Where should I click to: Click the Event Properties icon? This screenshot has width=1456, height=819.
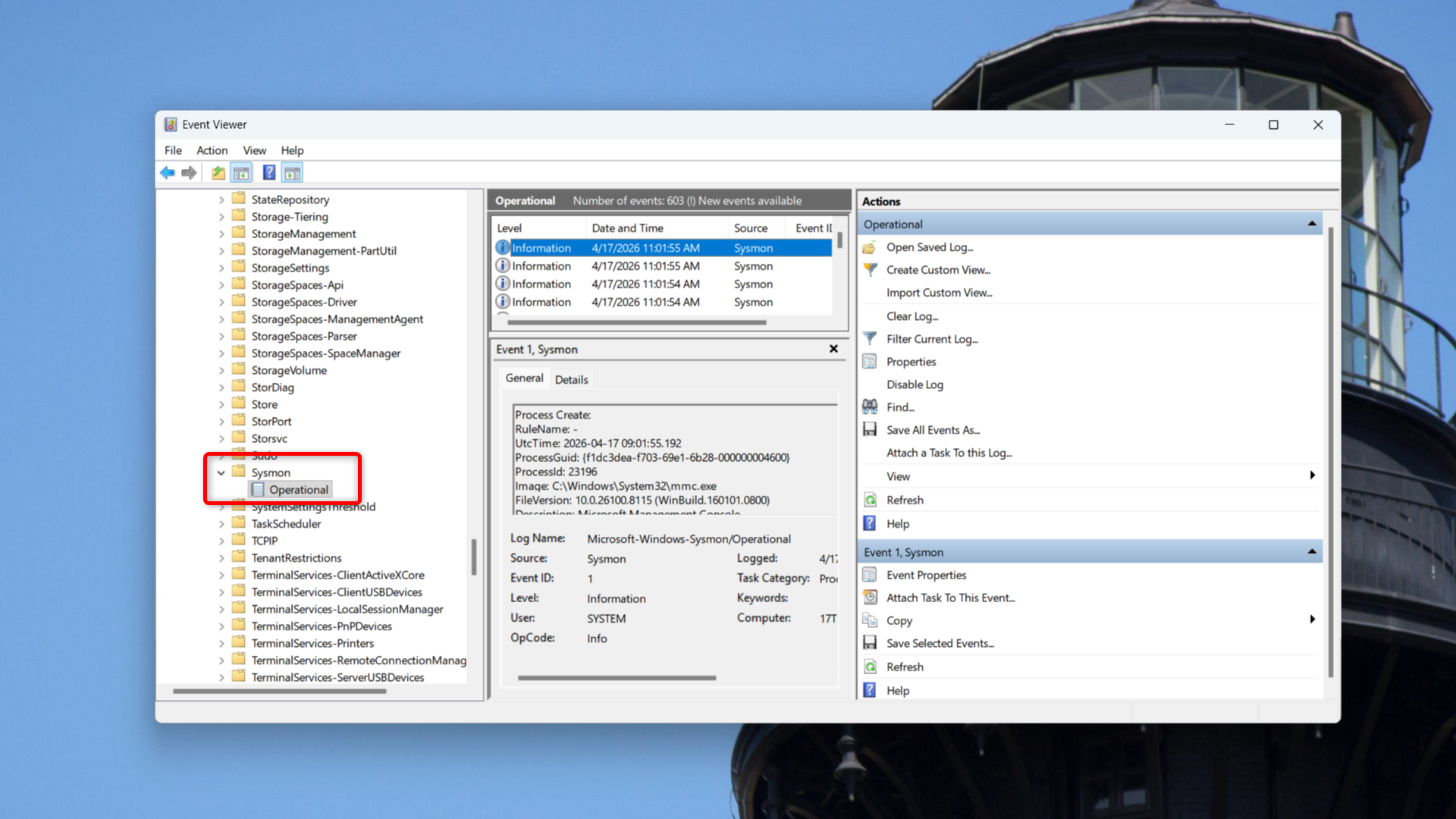coord(870,575)
